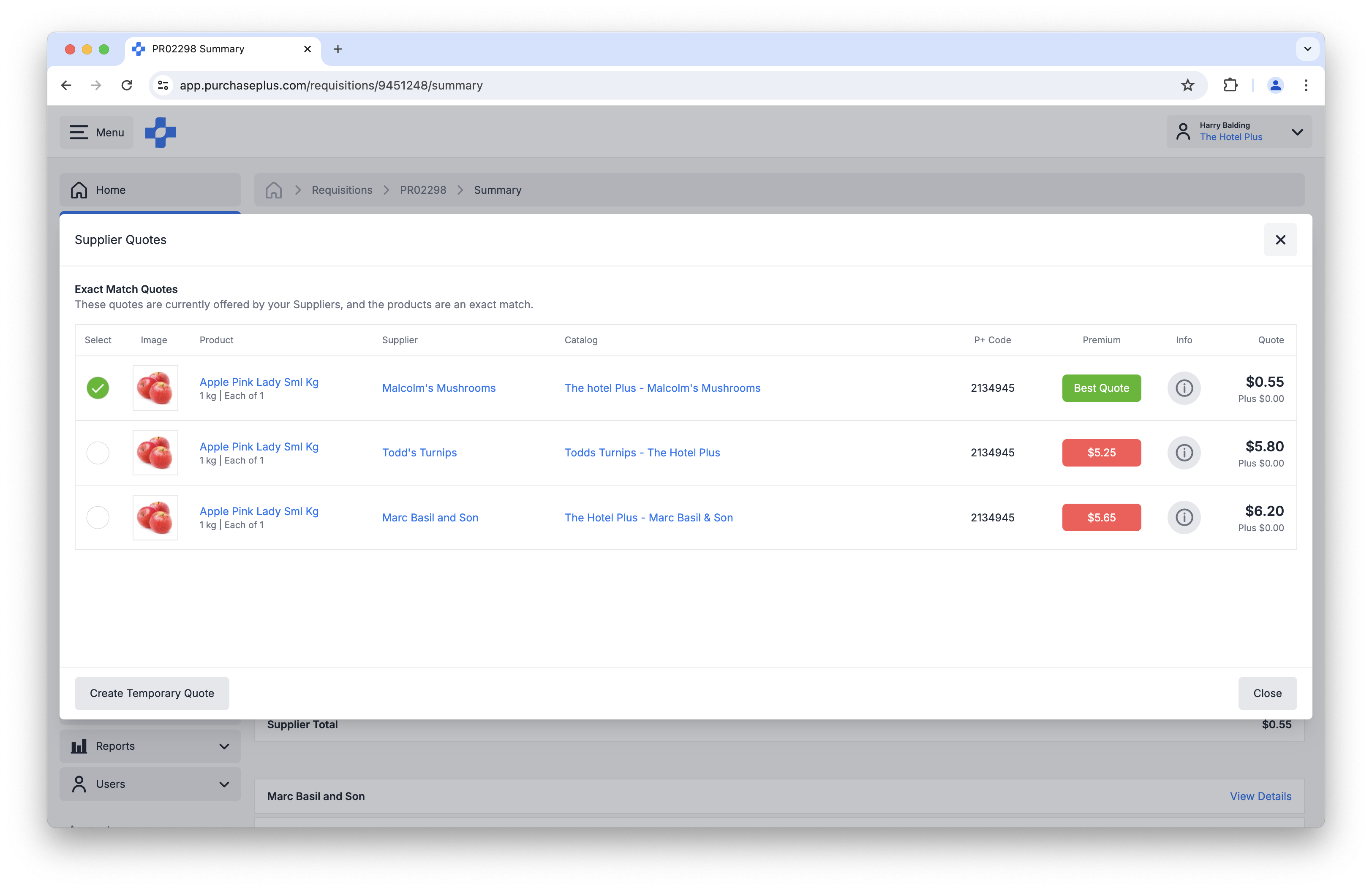Click the apple thumbnail in Malcolm's Mushrooms row
The image size is (1372, 890).
tap(155, 388)
